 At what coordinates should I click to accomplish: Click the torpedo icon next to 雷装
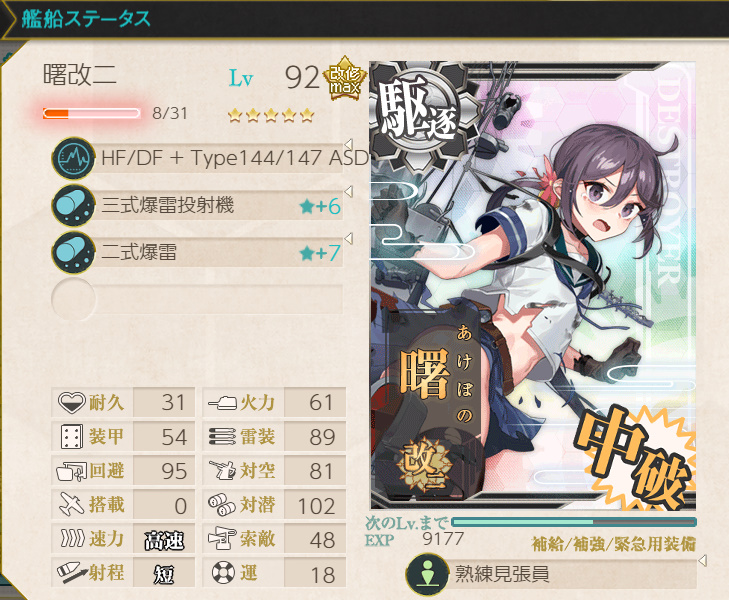click(x=223, y=437)
